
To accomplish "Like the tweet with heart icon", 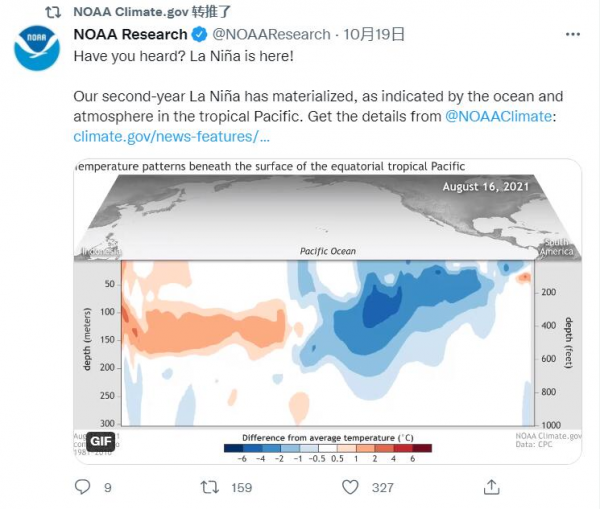I will tap(350, 487).
